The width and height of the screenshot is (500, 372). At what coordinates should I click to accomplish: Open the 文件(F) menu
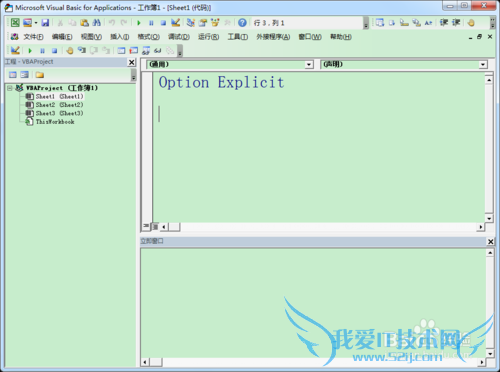tap(33, 37)
